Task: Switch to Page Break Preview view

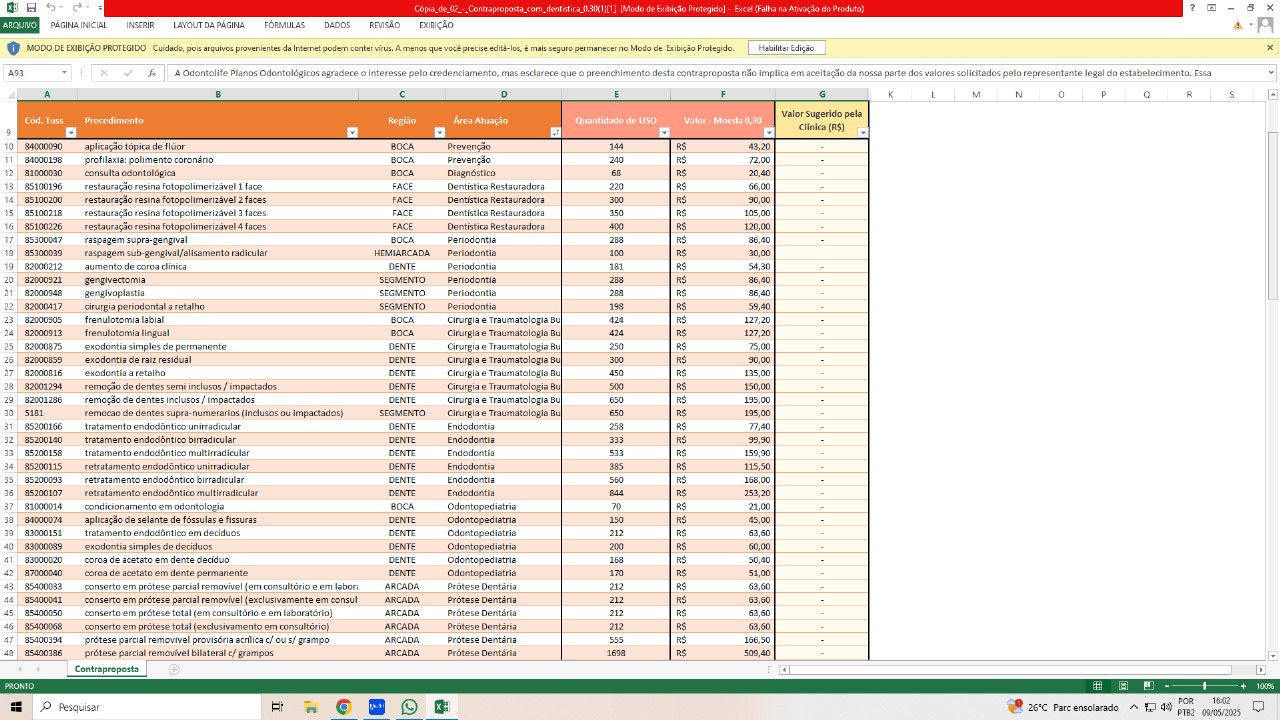Action: [x=1146, y=686]
